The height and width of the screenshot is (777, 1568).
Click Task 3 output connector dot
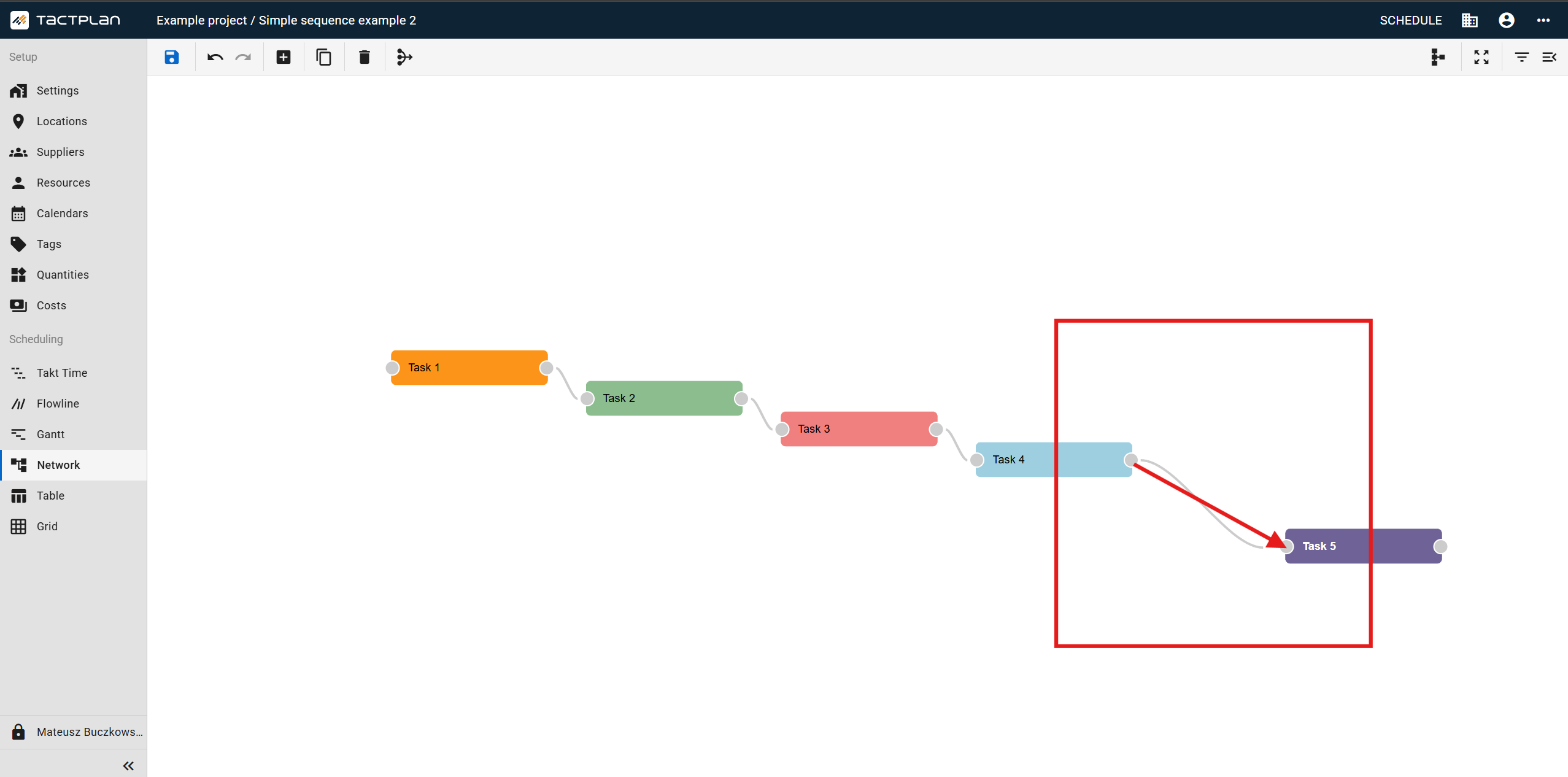(x=936, y=429)
